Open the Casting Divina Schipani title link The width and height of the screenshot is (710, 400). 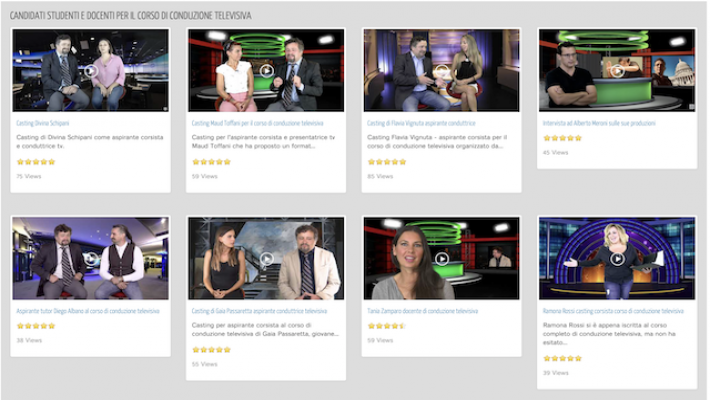tap(41, 123)
